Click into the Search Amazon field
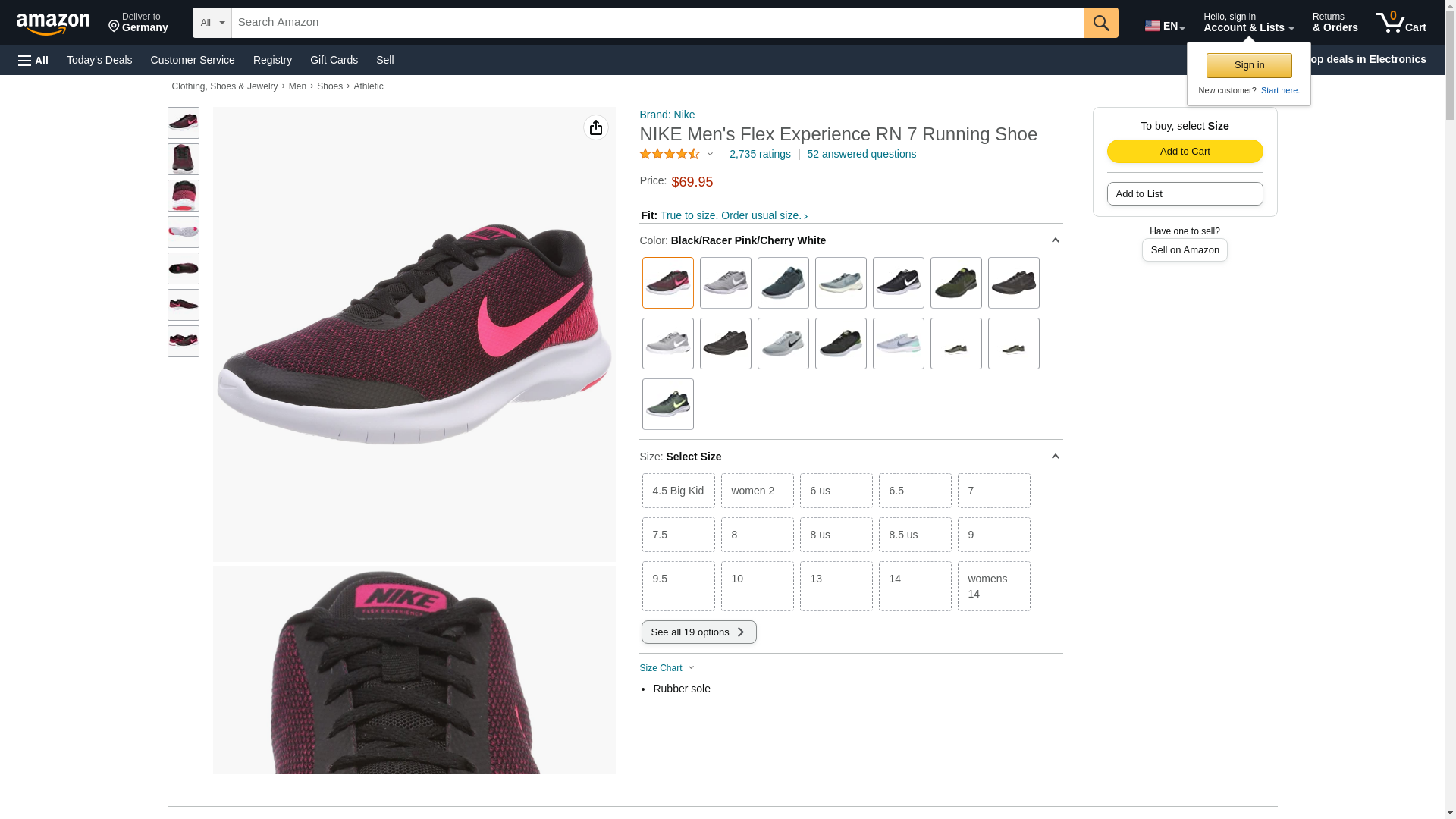Image resolution: width=1456 pixels, height=819 pixels. [x=657, y=23]
